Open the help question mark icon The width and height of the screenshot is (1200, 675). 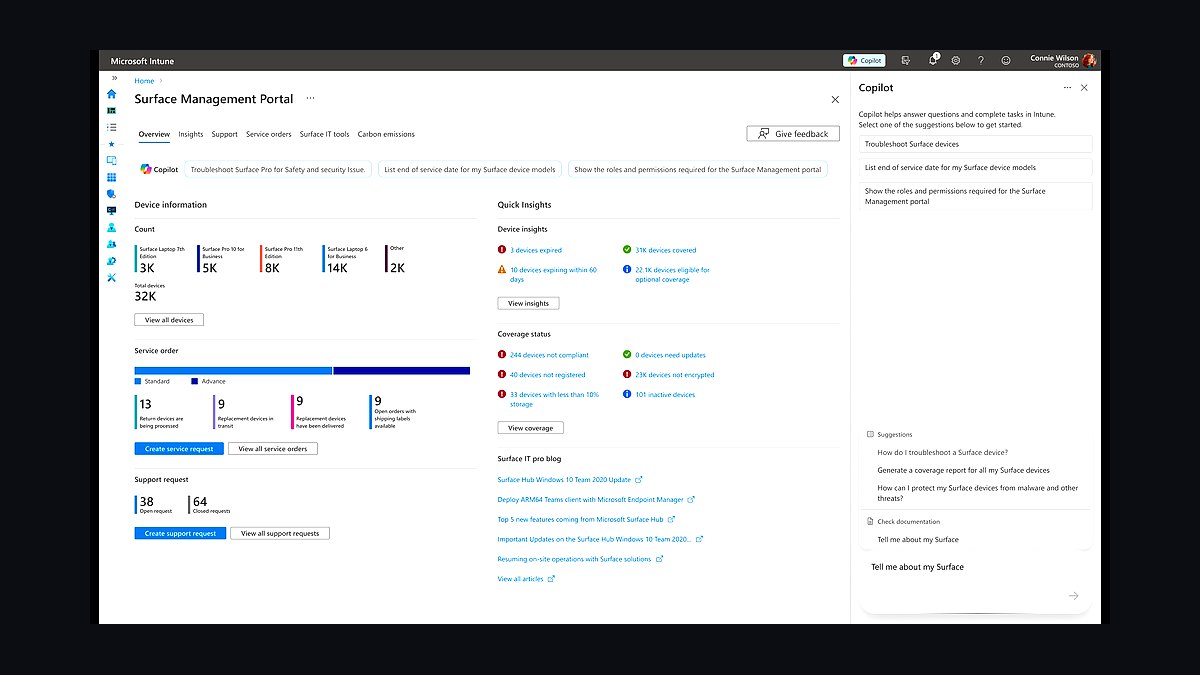pos(981,60)
